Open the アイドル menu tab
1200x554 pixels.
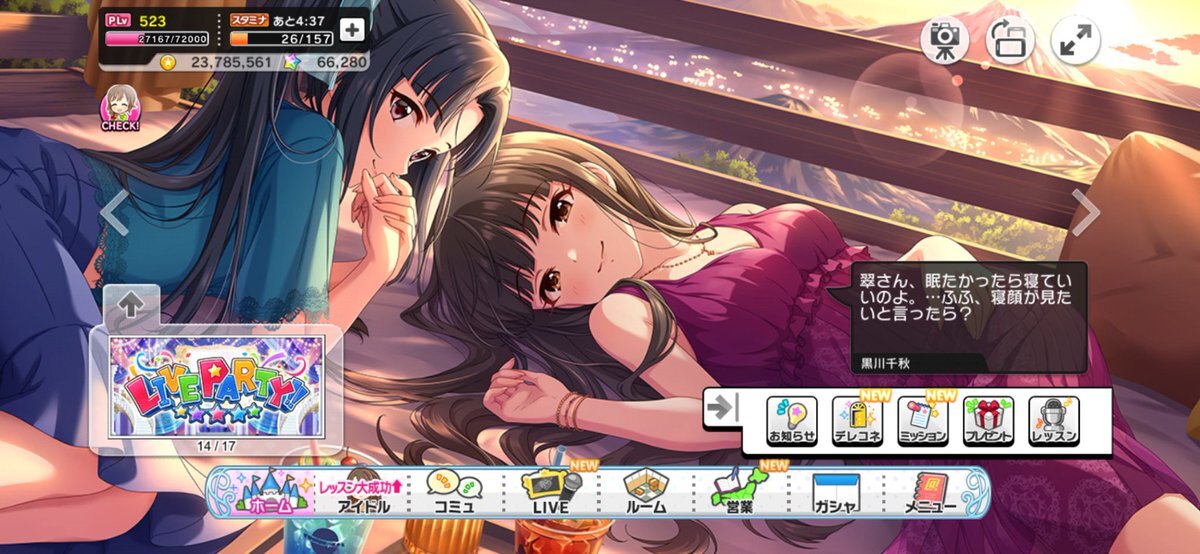361,493
